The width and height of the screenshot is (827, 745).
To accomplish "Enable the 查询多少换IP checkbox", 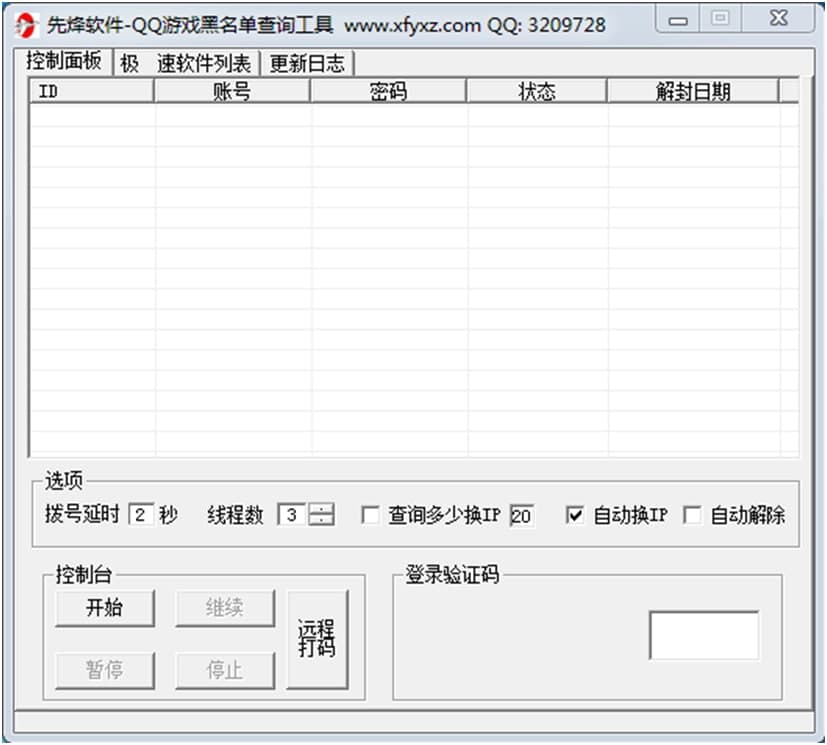I will tap(370, 515).
